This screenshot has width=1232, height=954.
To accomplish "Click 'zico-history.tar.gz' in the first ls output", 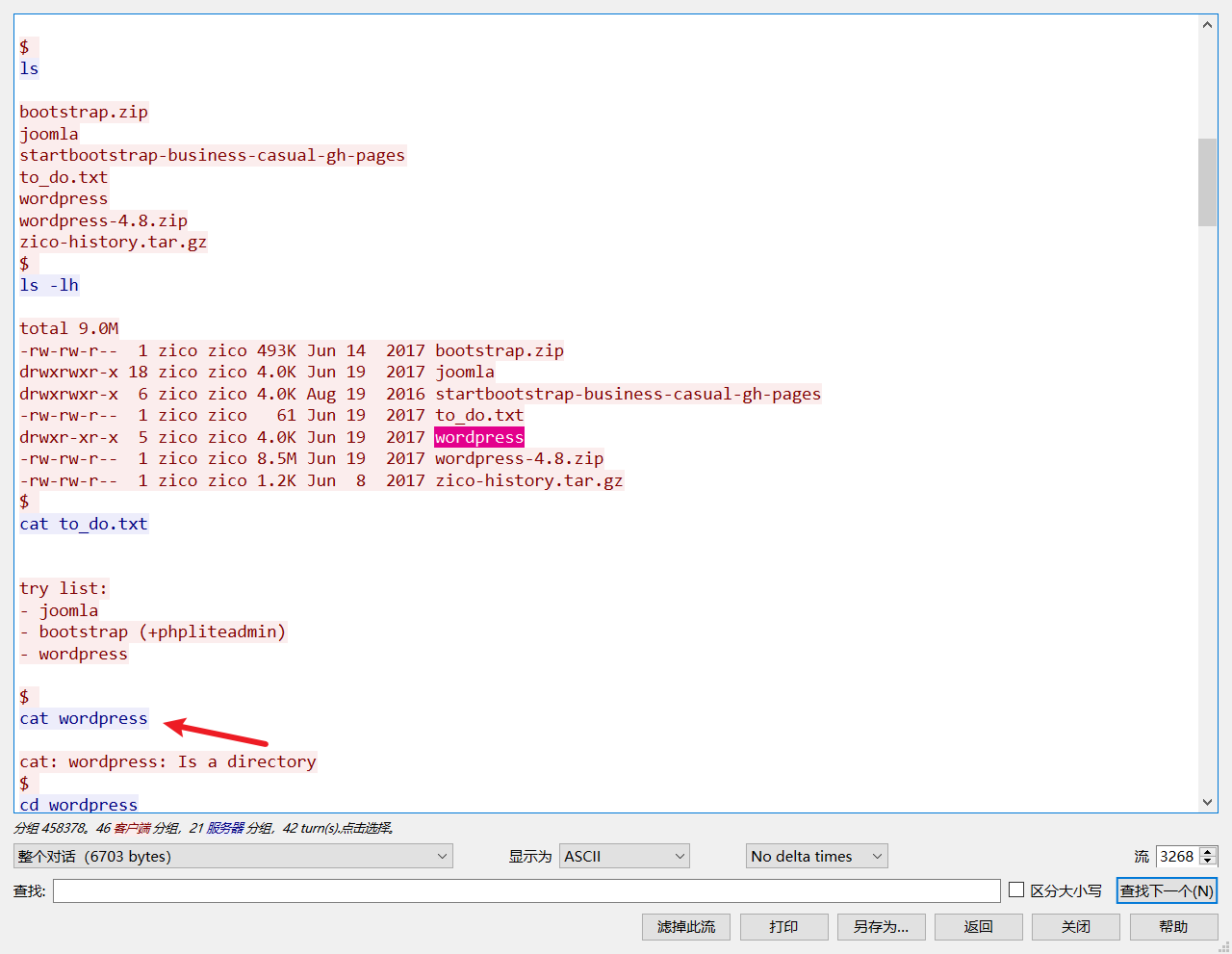I will (114, 242).
